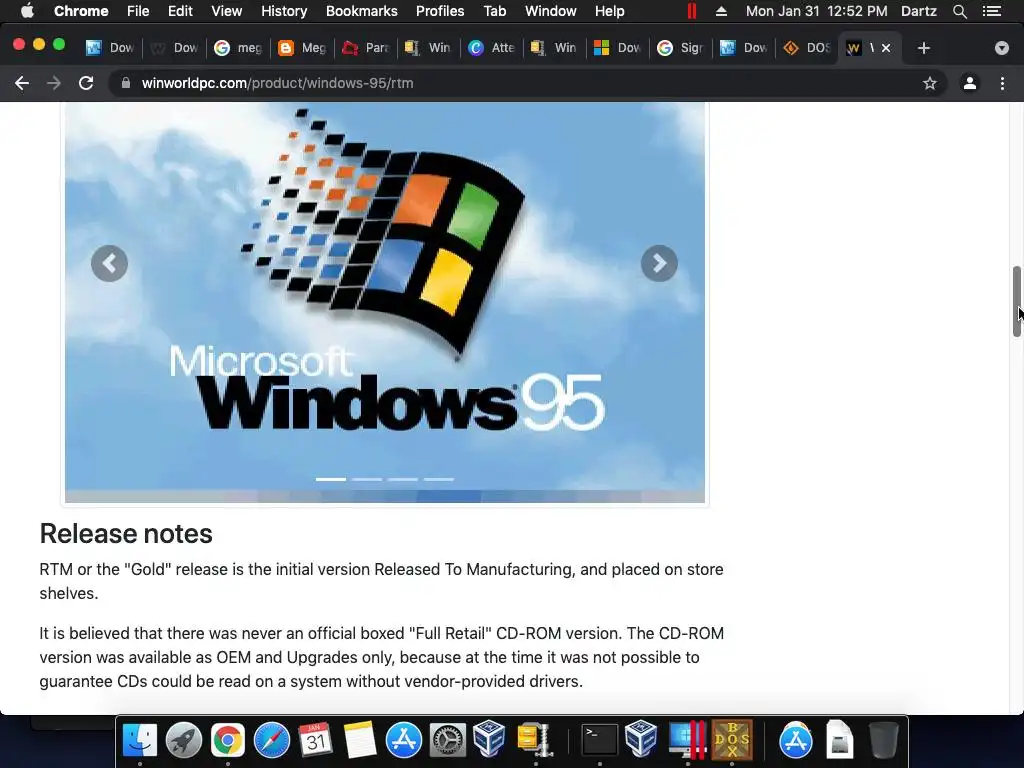Switch to Microsoft-logo "Dow" tab
Image resolution: width=1024 pixels, height=768 pixels.
click(x=618, y=48)
